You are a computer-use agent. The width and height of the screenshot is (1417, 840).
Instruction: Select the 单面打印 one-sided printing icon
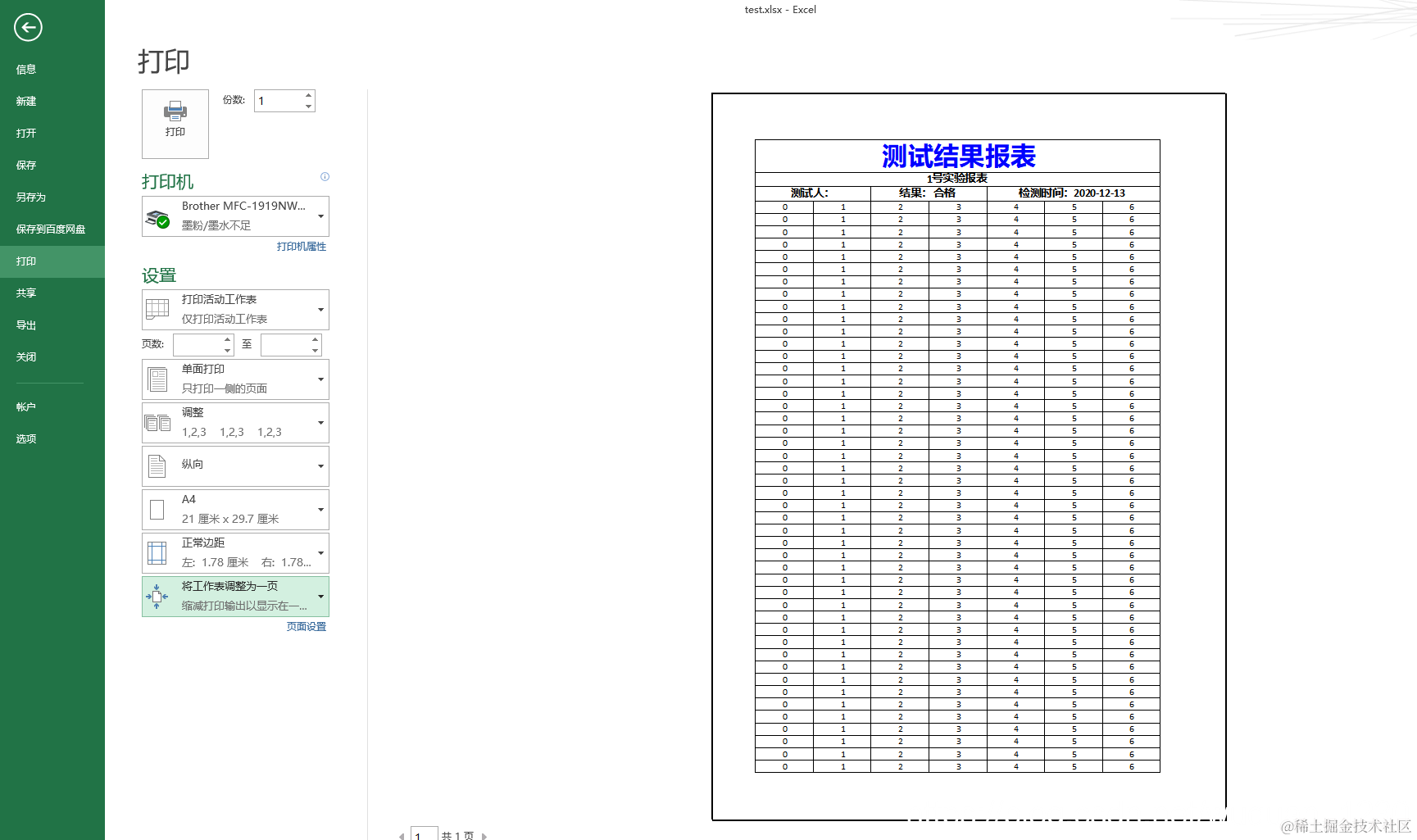(157, 378)
